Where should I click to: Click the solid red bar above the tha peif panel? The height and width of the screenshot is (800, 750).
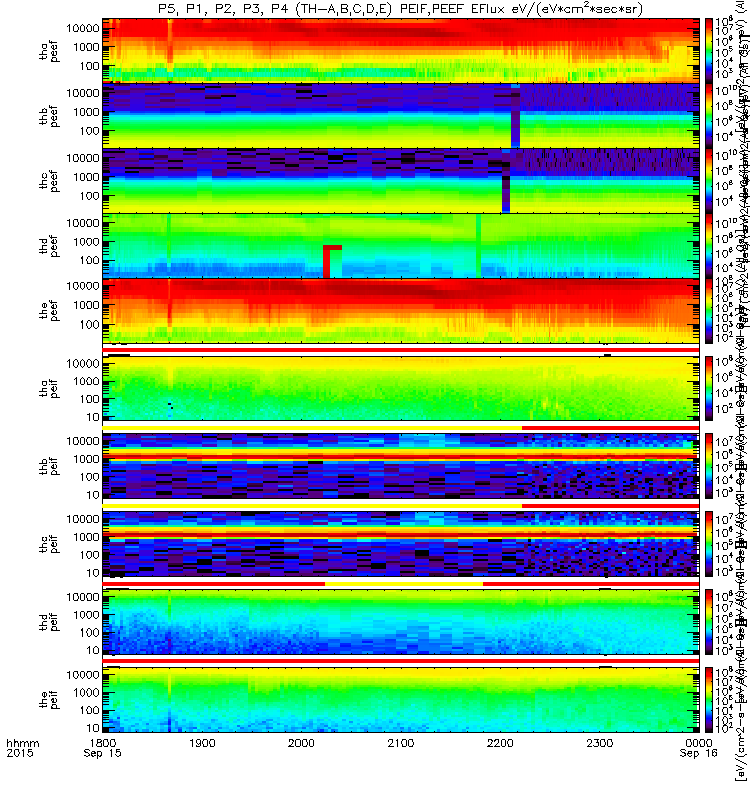401,350
